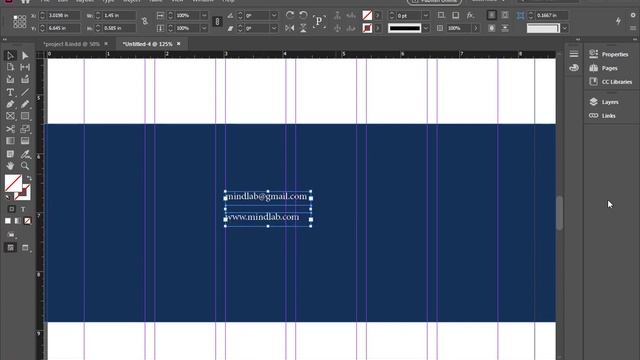Click the Flip Horizontal icon
This screenshot has height=360, width=640.
[x=290, y=28]
